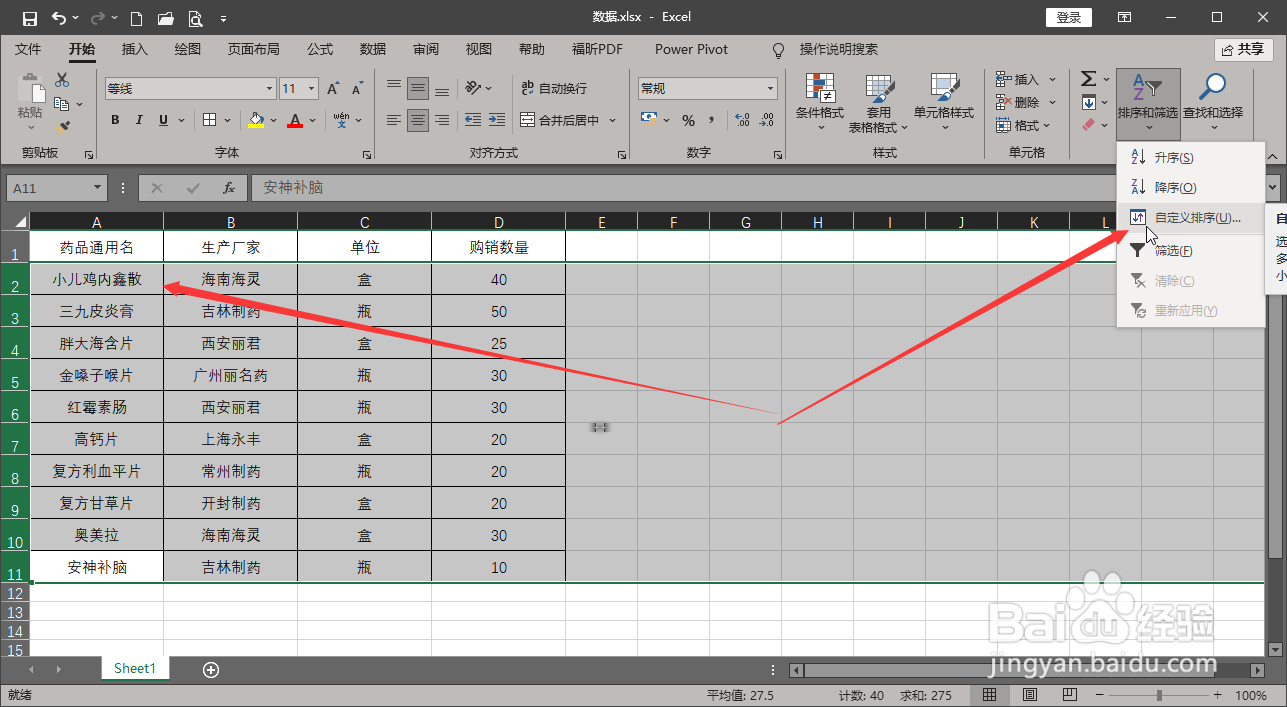
Task: Open the Find & Select (查找和选择) dropdown
Action: pyautogui.click(x=1212, y=103)
